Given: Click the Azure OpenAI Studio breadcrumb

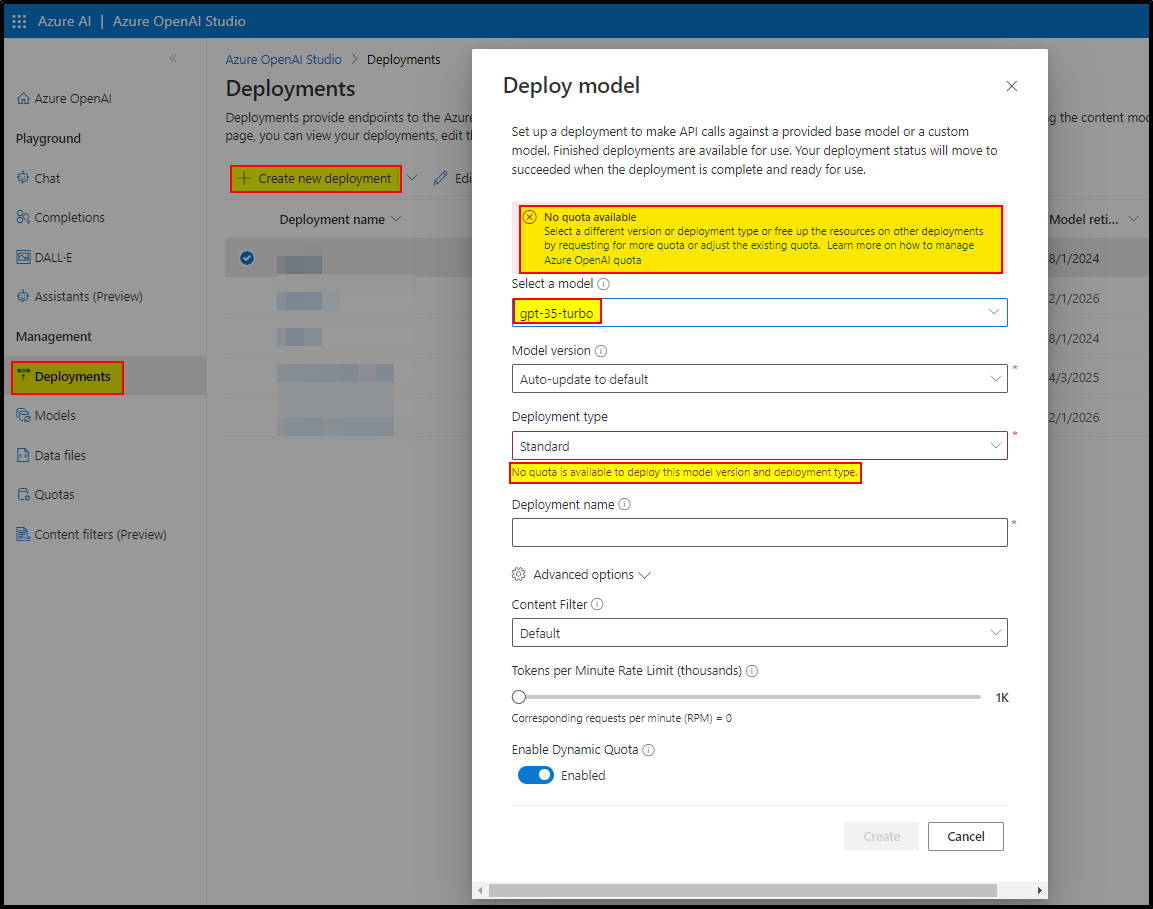Looking at the screenshot, I should click(x=283, y=59).
